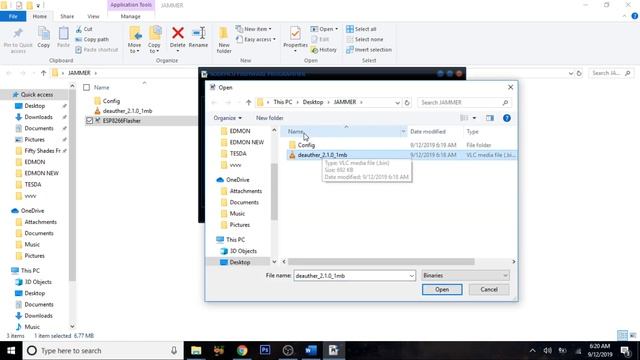Click the Application Tools tab
Viewport: 640px width, 360px height.
click(x=131, y=5)
